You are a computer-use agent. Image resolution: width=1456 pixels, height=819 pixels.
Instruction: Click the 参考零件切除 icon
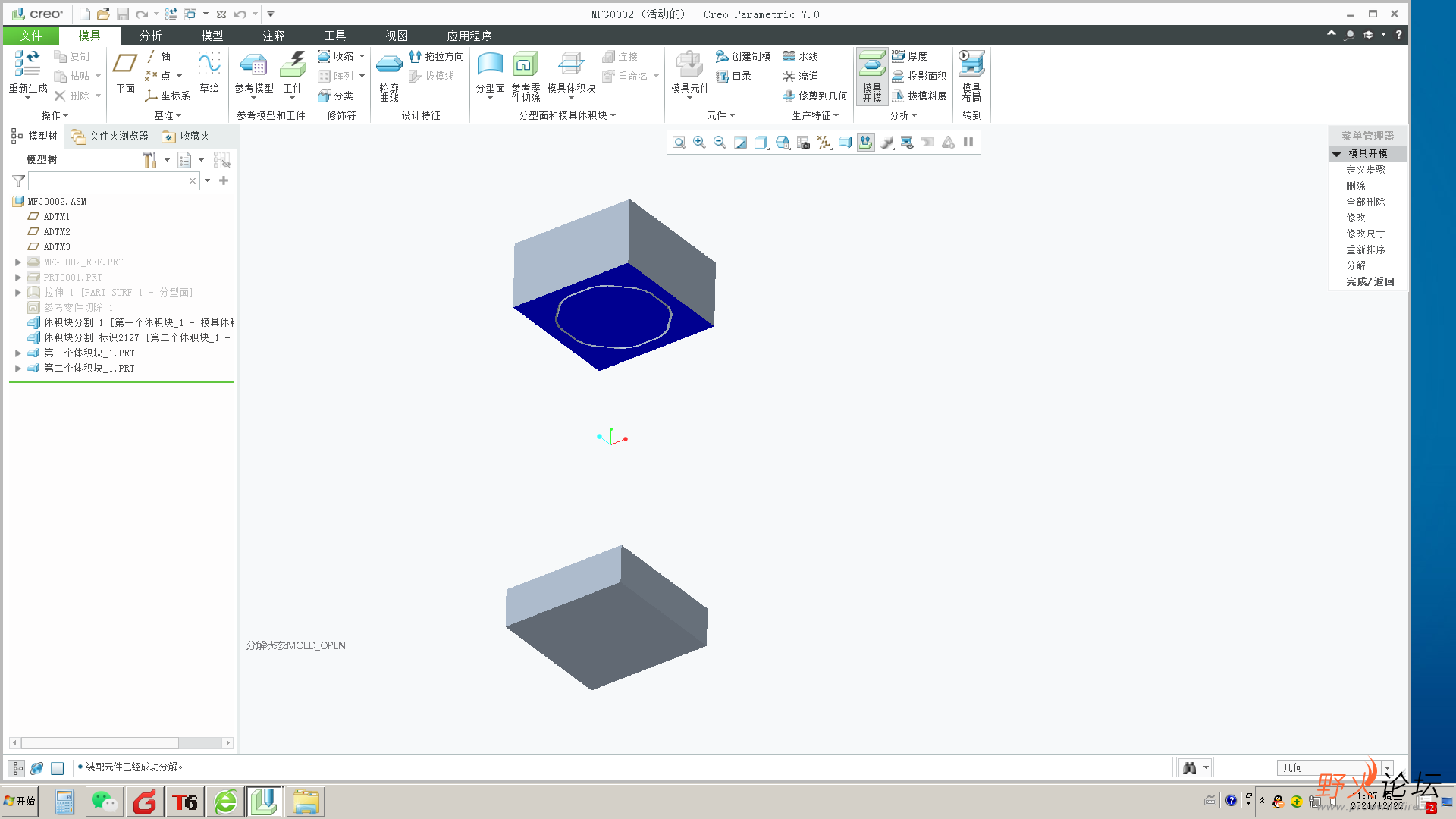click(x=526, y=64)
